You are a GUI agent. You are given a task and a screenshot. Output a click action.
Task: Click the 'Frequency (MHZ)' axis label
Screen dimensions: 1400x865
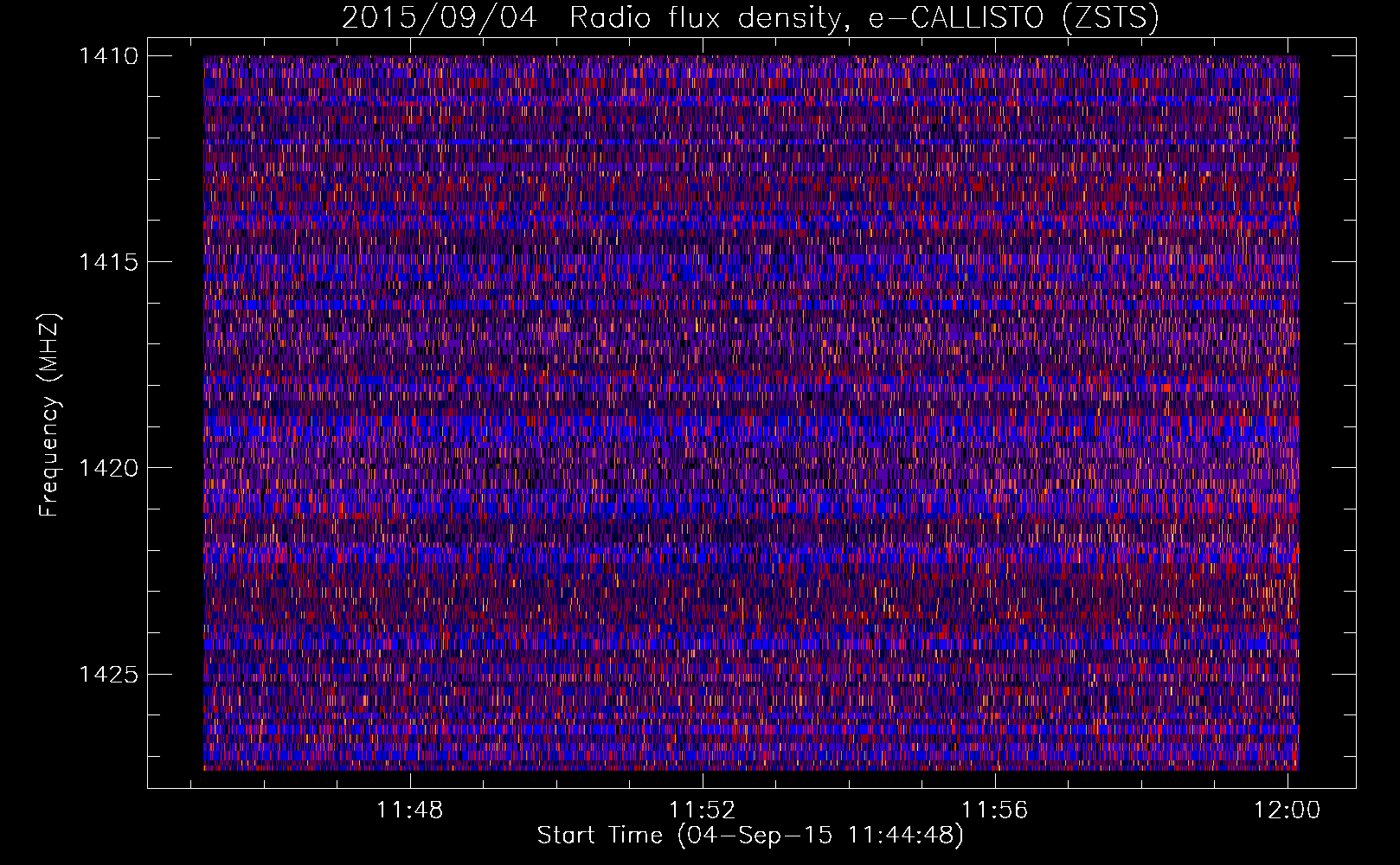point(50,415)
